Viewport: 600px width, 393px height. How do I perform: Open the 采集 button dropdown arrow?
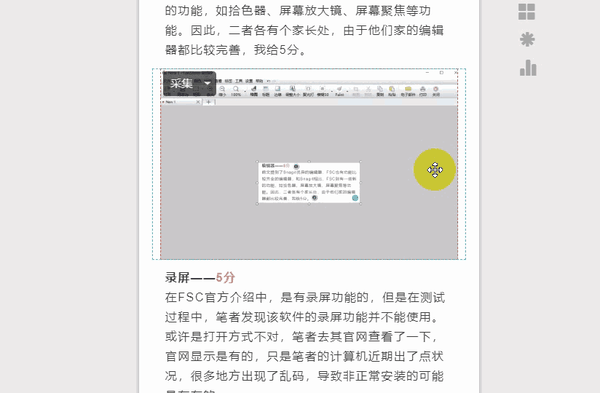point(207,83)
